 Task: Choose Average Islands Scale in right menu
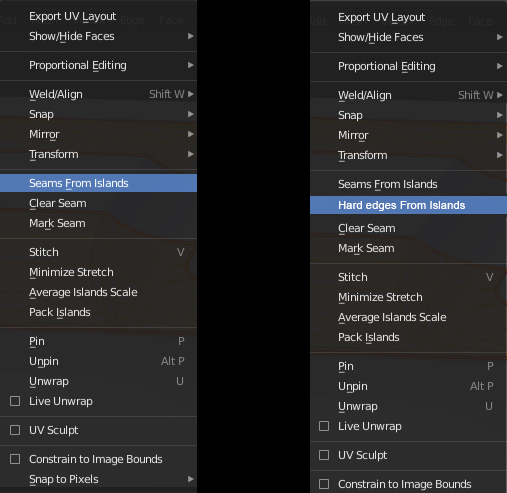(408, 317)
